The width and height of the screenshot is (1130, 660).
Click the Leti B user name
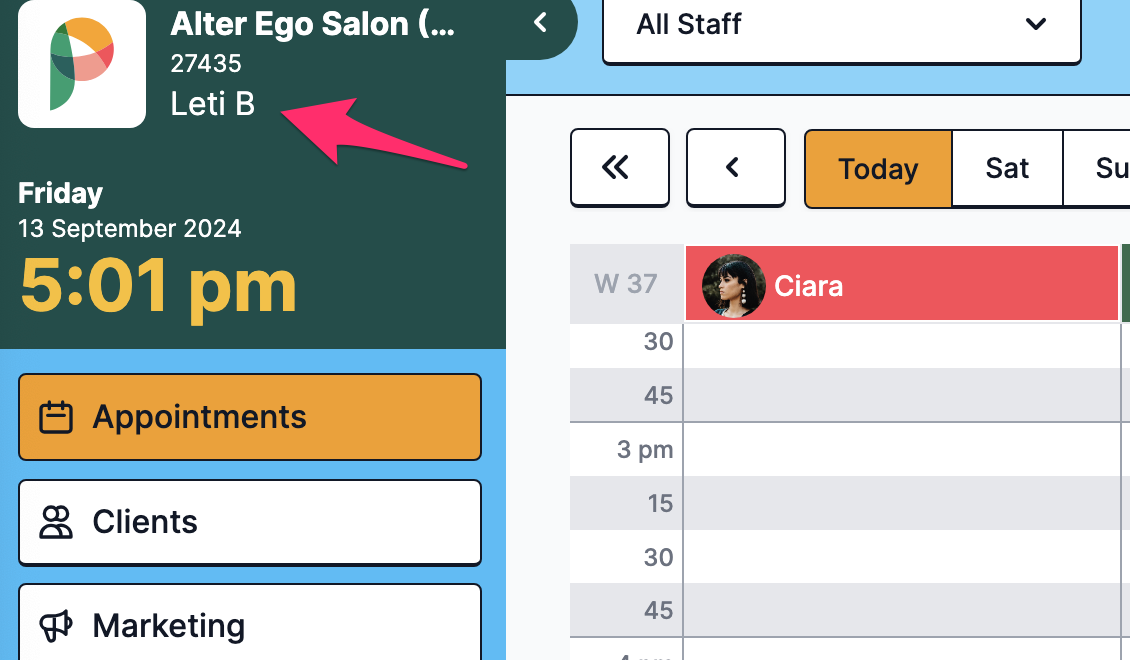(x=213, y=104)
